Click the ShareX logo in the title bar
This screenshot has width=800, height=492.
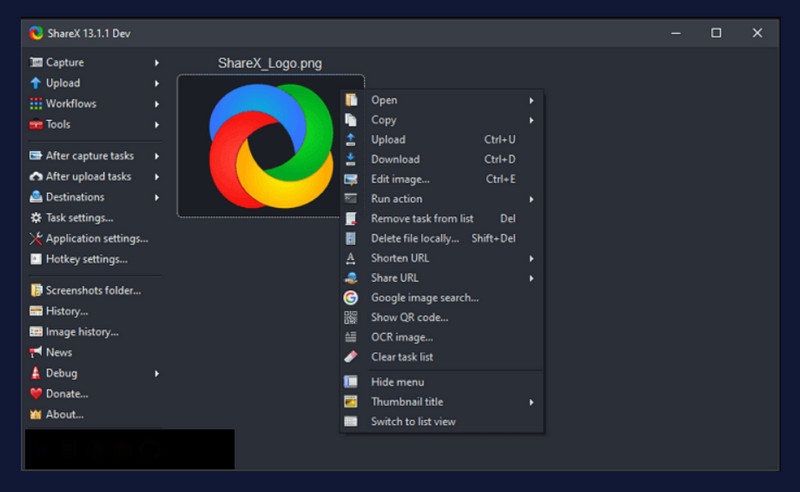36,33
